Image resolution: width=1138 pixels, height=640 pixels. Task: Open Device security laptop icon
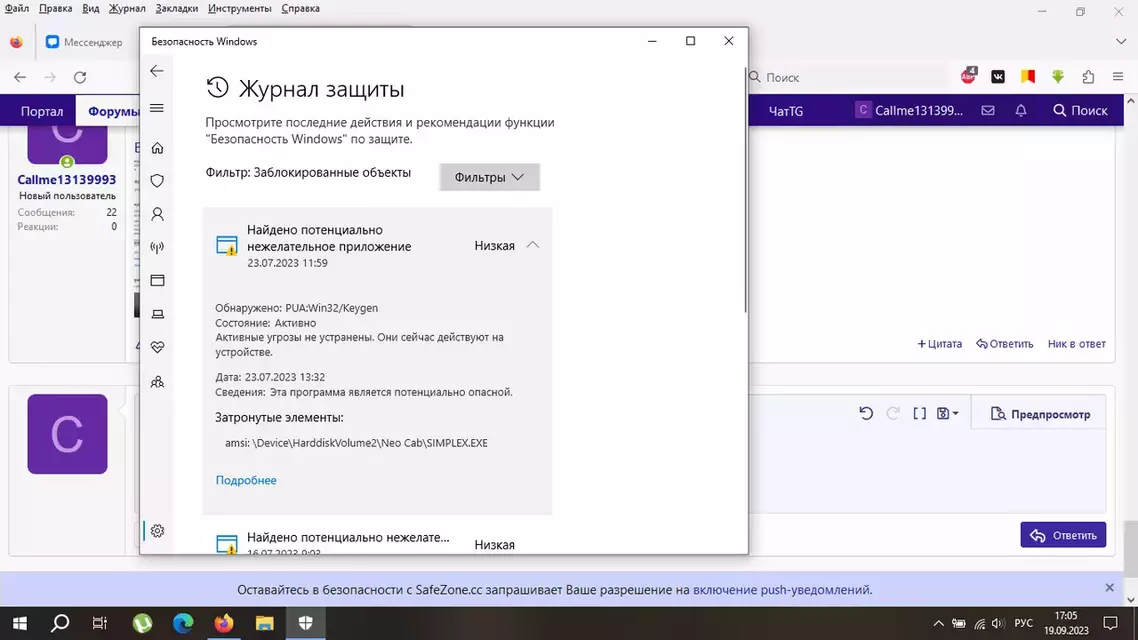tap(157, 314)
